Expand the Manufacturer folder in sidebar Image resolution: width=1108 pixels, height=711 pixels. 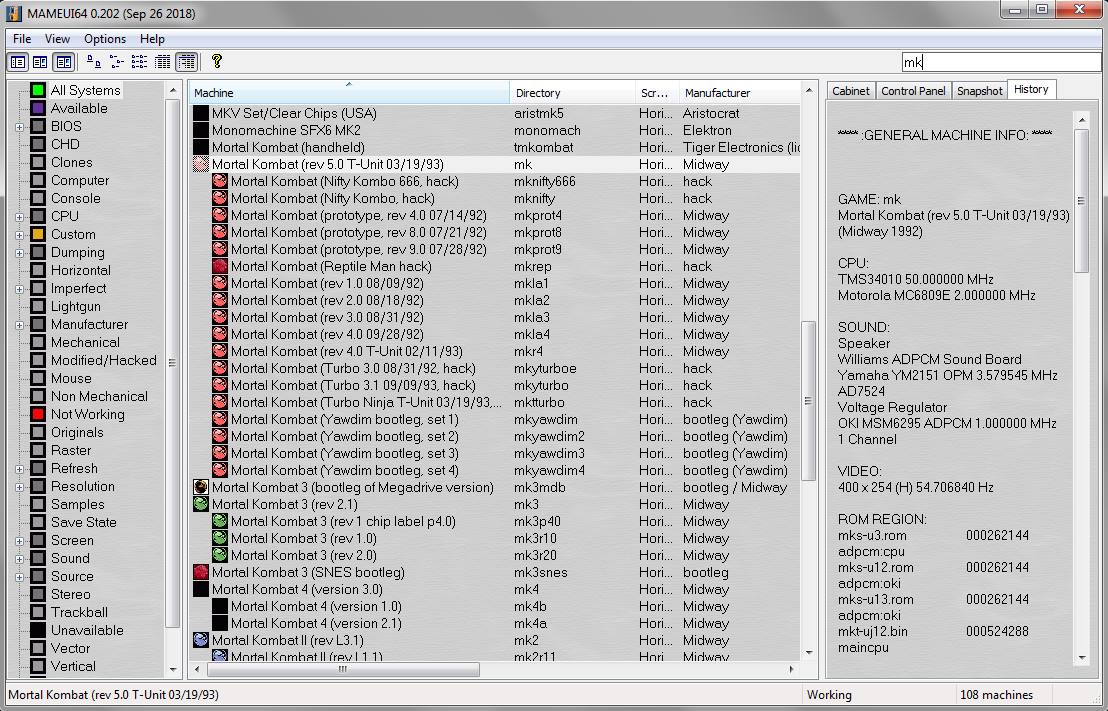19,325
